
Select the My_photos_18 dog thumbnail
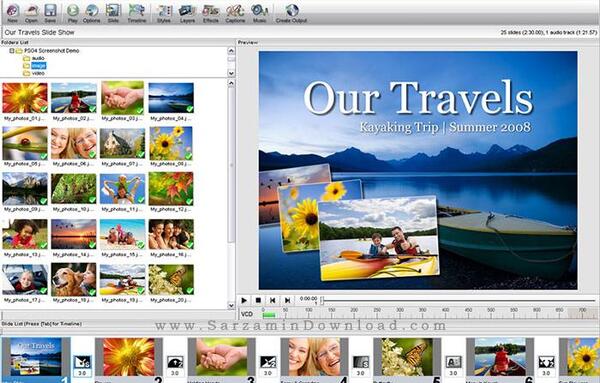[73, 279]
